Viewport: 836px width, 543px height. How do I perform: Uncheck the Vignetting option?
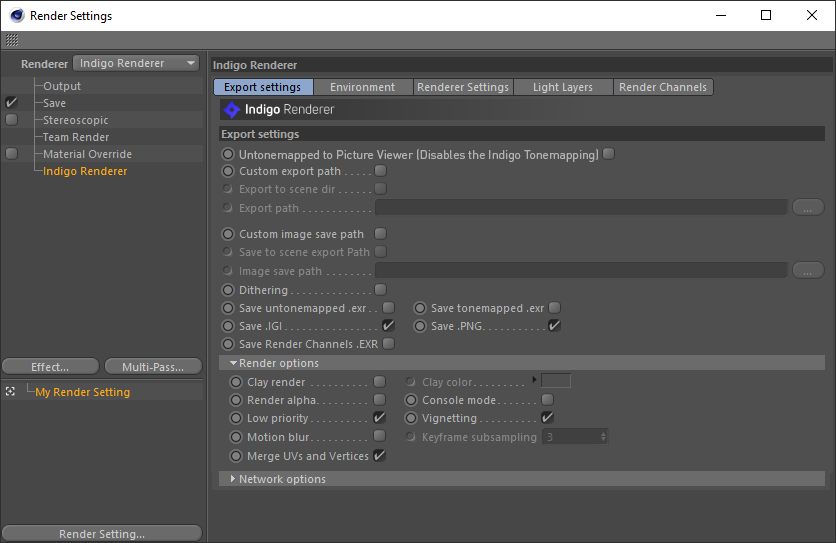coord(547,418)
